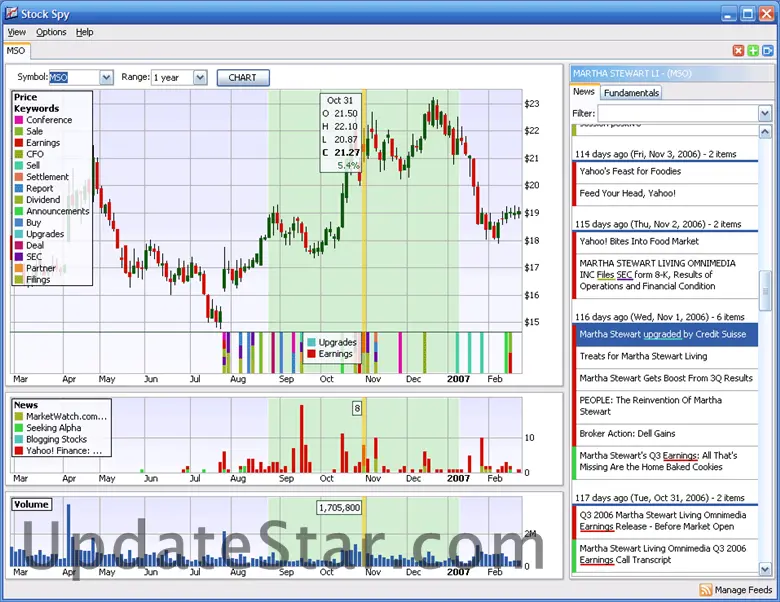Click the green add-tab plus icon

[x=753, y=51]
